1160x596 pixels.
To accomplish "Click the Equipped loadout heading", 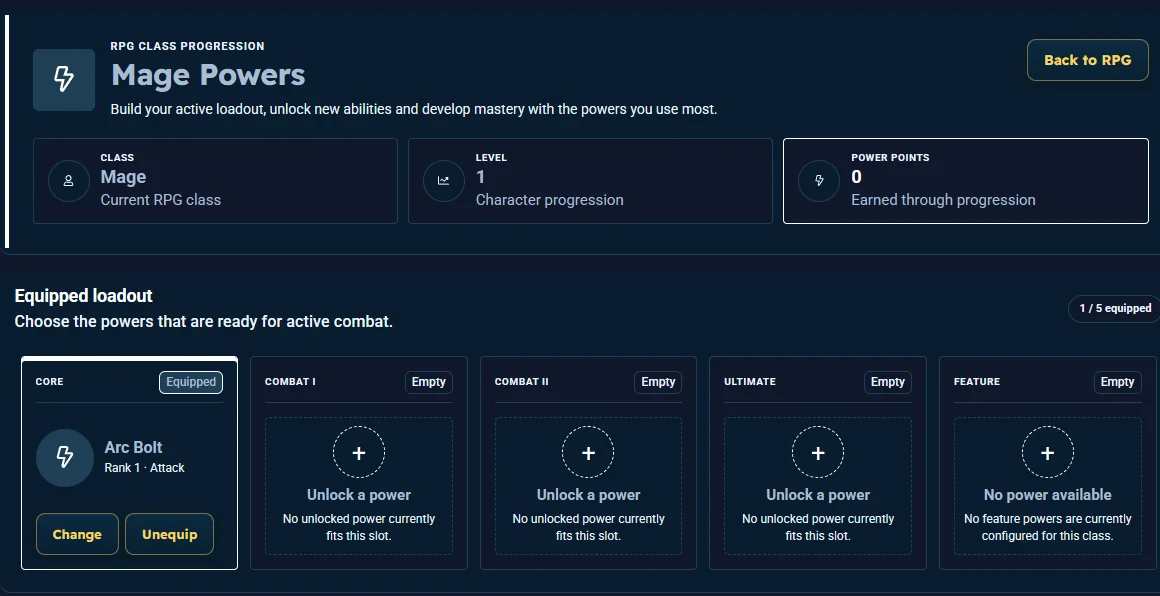I will pyautogui.click(x=84, y=296).
